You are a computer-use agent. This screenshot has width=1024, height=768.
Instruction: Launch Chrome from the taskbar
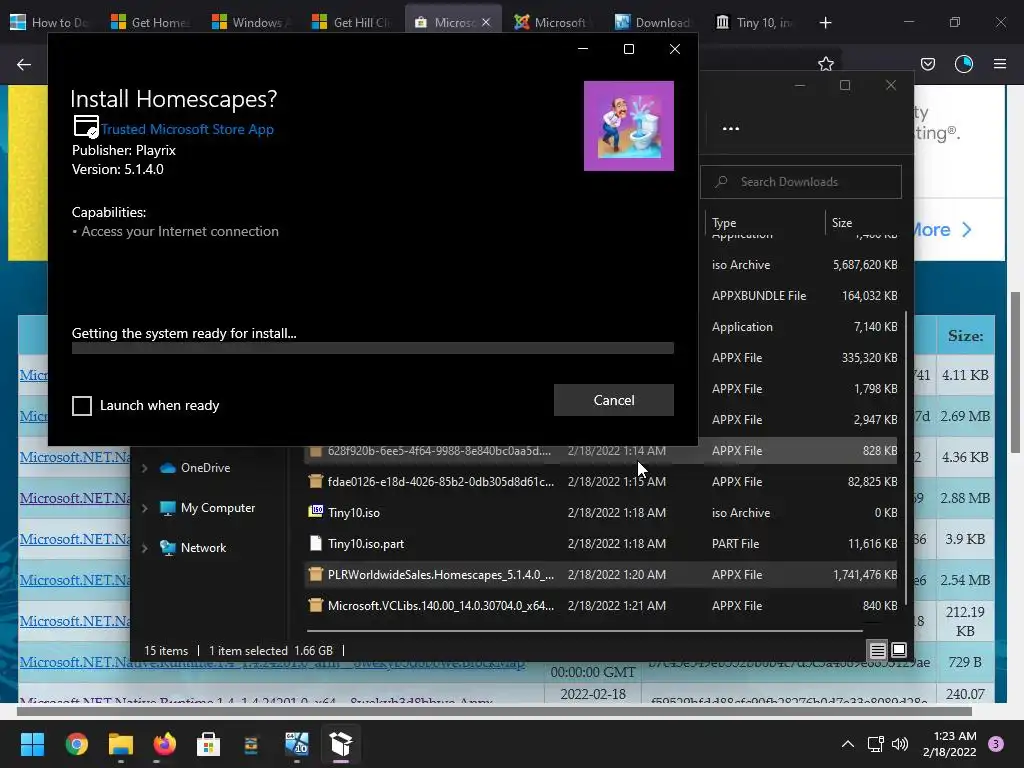(76, 744)
